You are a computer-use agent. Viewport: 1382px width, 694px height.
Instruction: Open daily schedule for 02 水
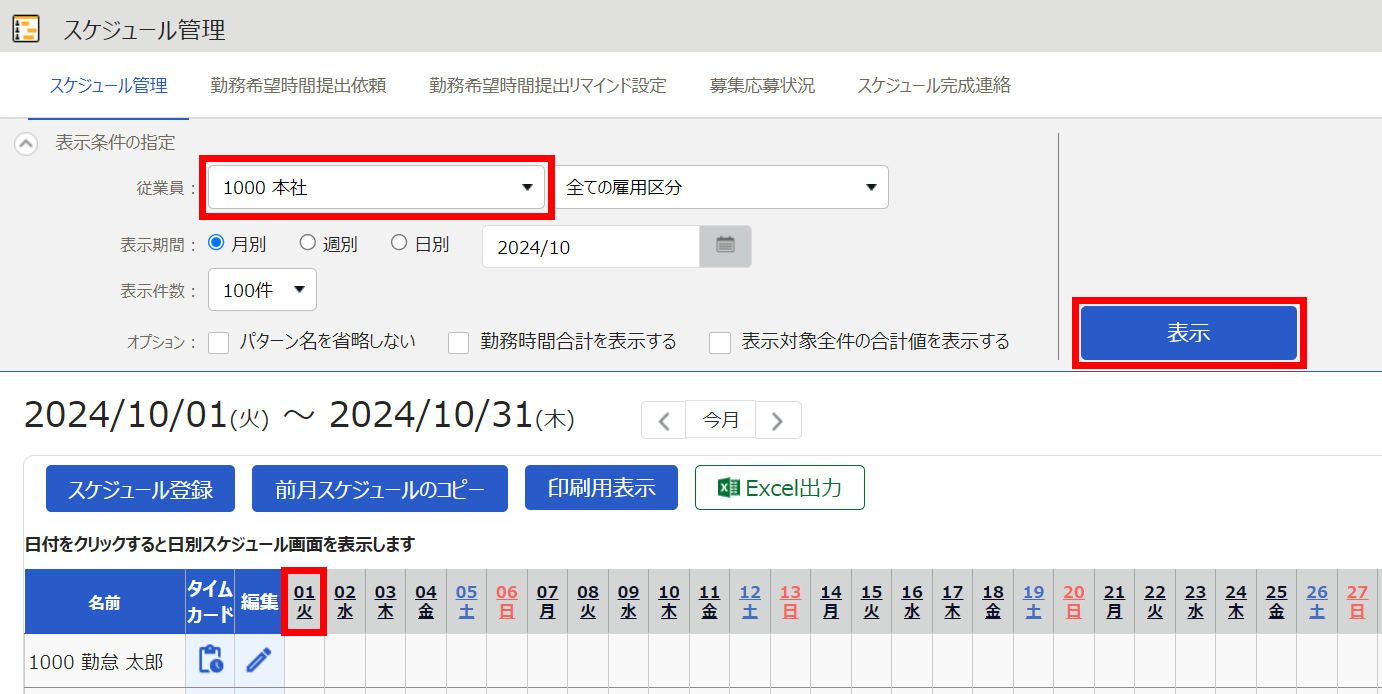pos(345,602)
